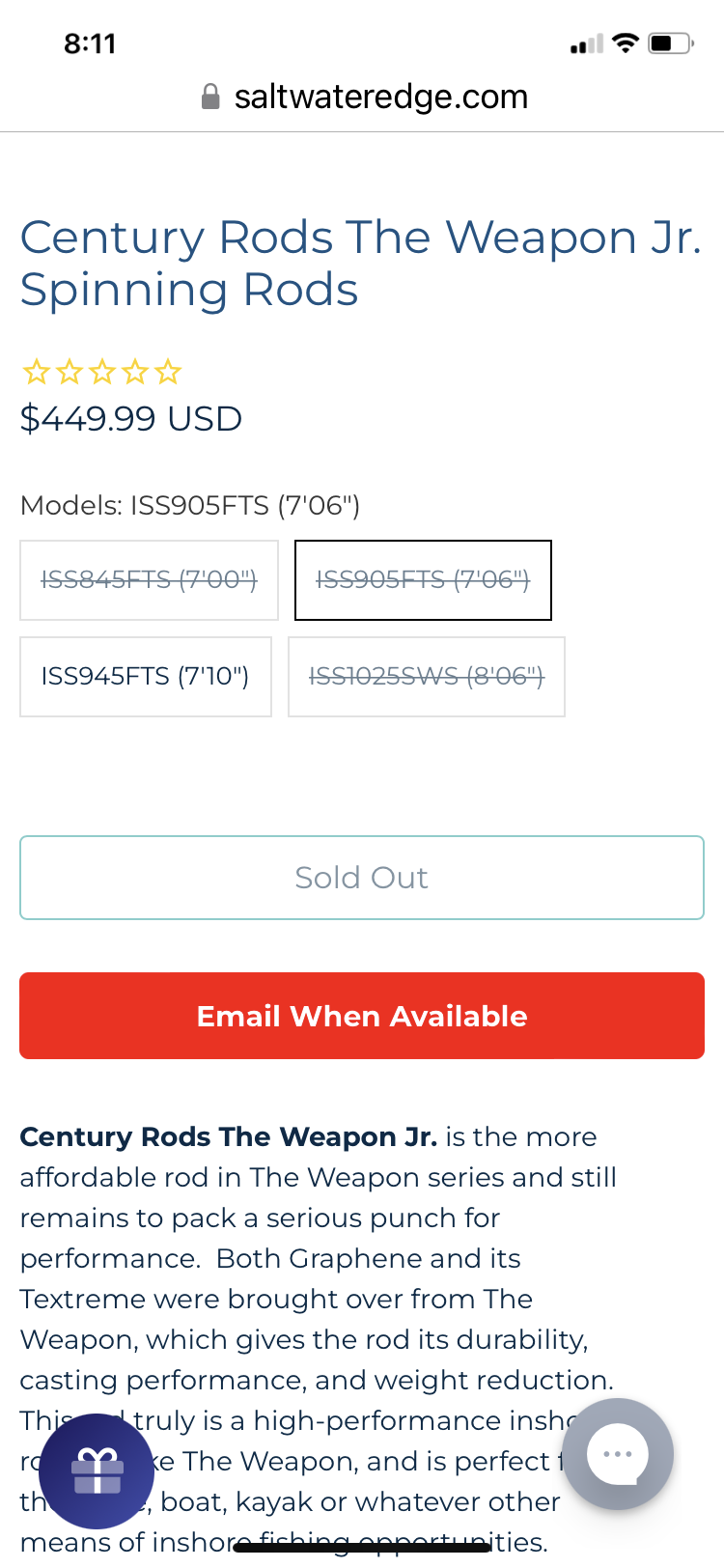This screenshot has height=1568, width=724.
Task: Tap the 8:11 status bar clock
Action: (x=90, y=43)
